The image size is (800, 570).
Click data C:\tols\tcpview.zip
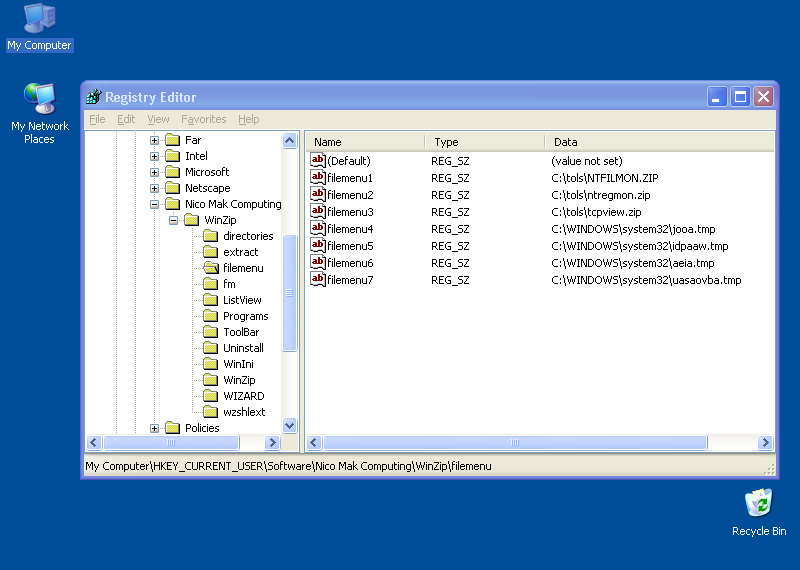(x=596, y=212)
